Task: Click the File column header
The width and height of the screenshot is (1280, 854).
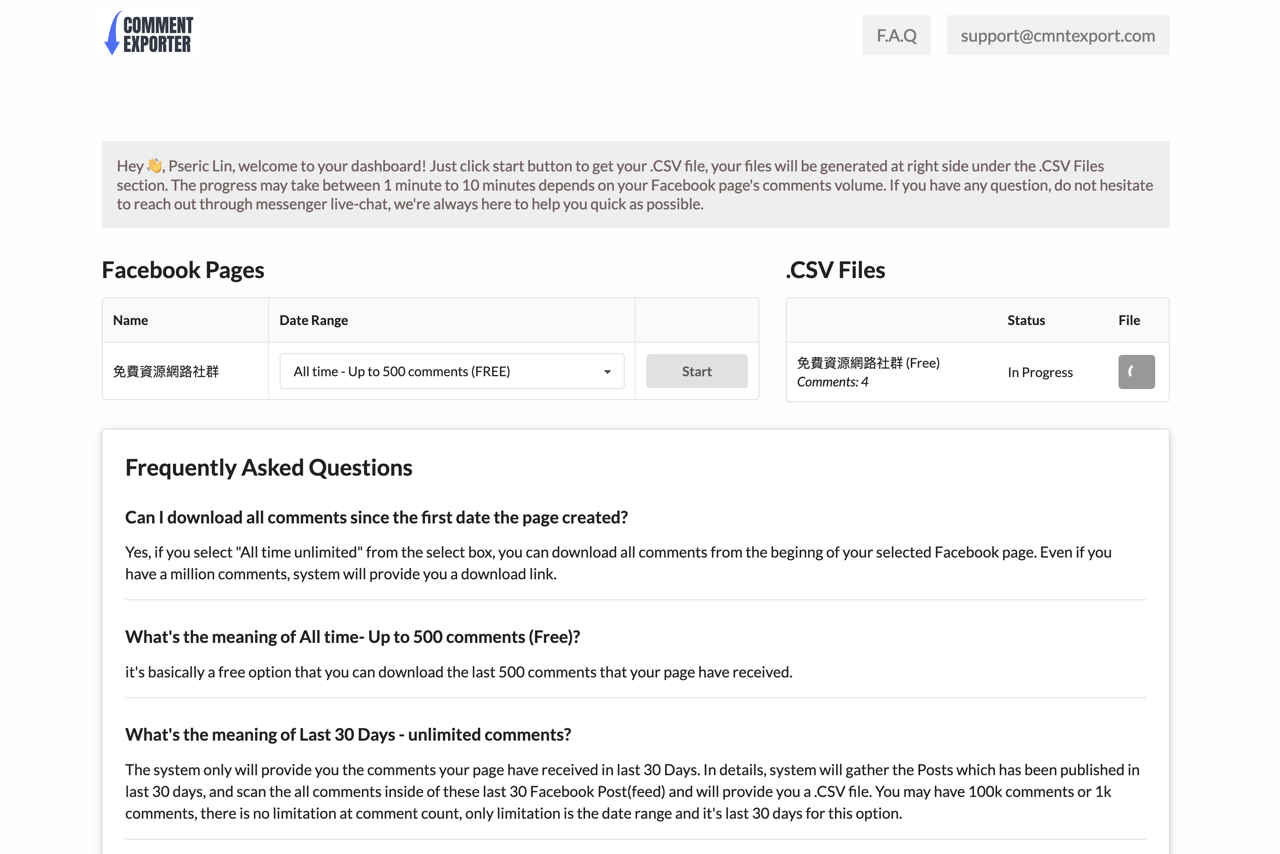Action: pos(1129,320)
